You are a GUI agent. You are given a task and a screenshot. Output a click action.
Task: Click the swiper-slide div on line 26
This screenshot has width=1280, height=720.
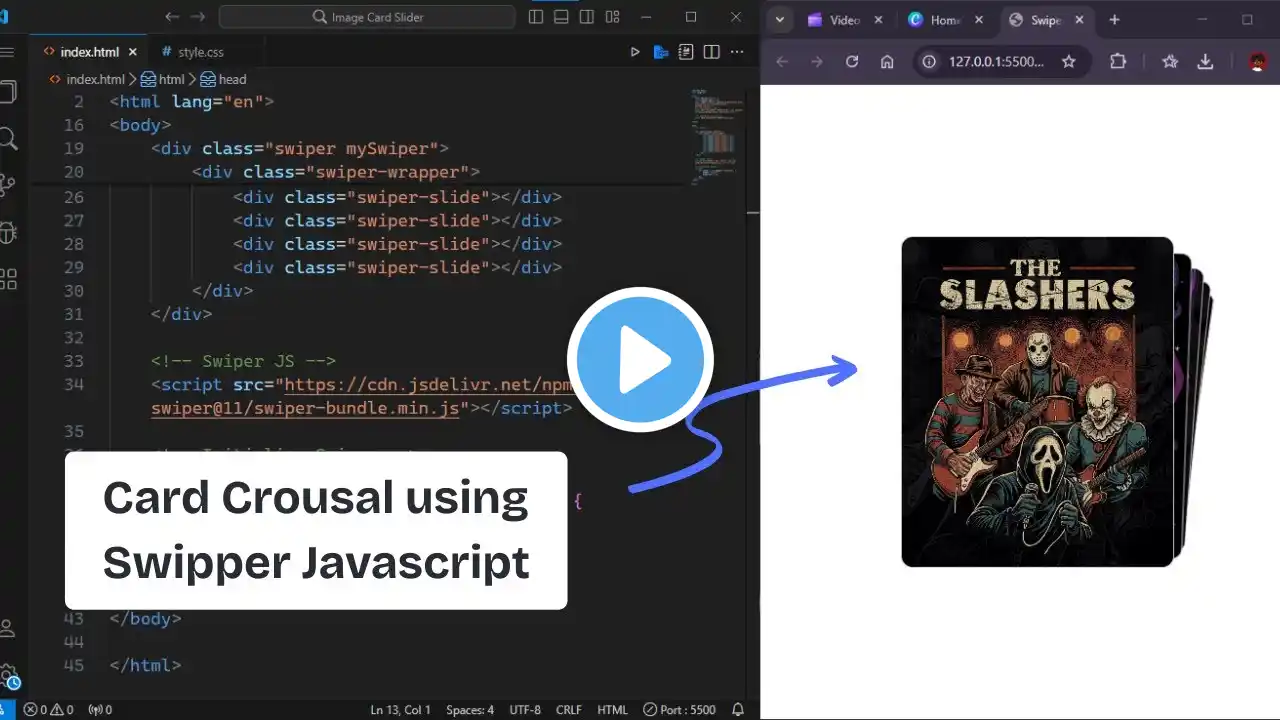tap(398, 197)
